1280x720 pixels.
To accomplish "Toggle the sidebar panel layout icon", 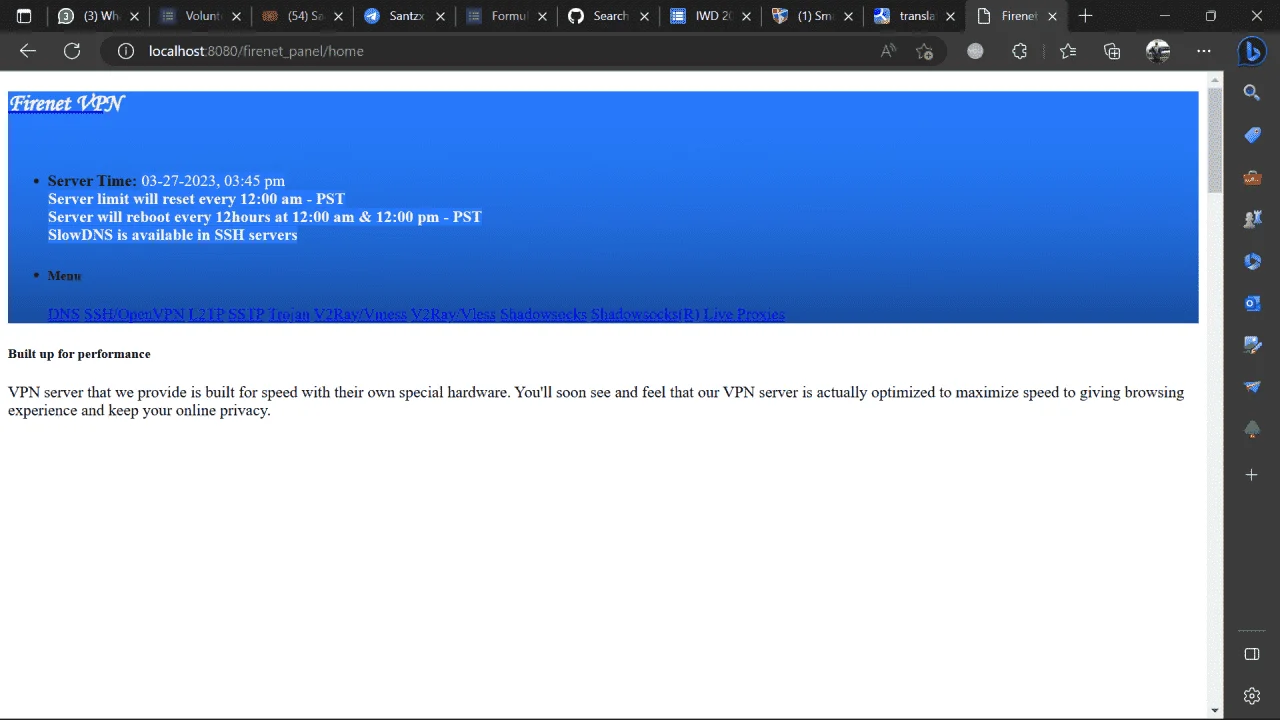I will [x=1251, y=654].
